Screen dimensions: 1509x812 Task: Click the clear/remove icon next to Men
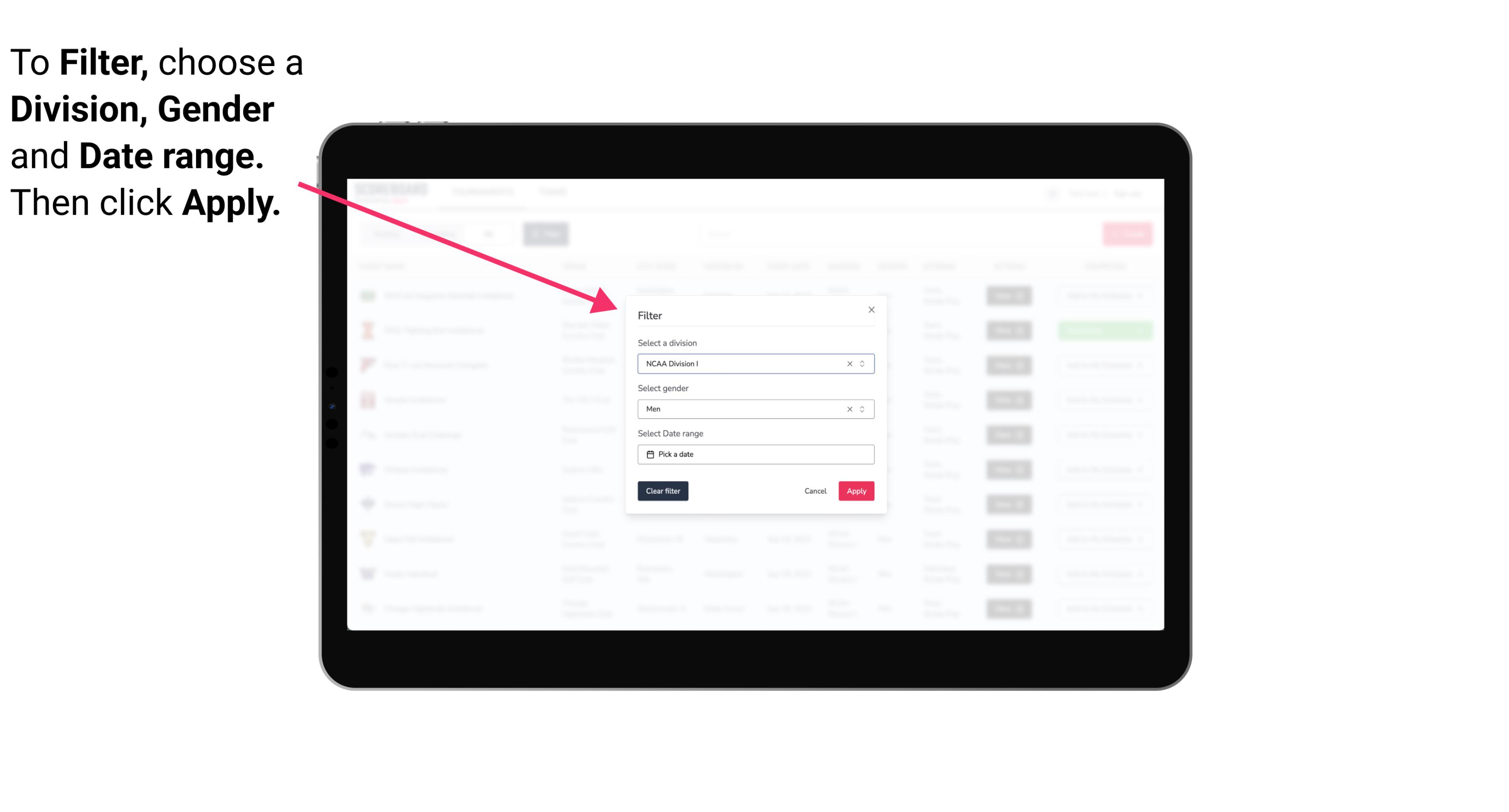tap(849, 409)
